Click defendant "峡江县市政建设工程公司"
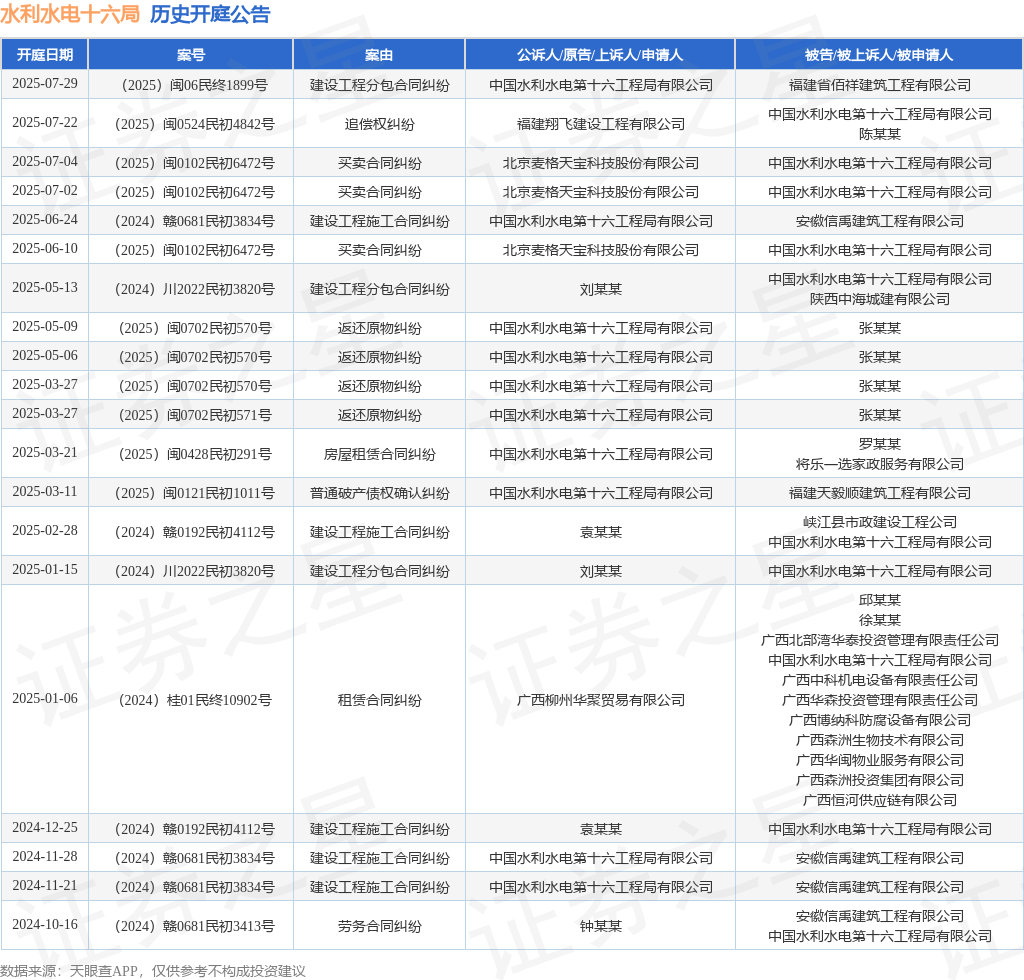1024x980 pixels. pyautogui.click(x=880, y=522)
